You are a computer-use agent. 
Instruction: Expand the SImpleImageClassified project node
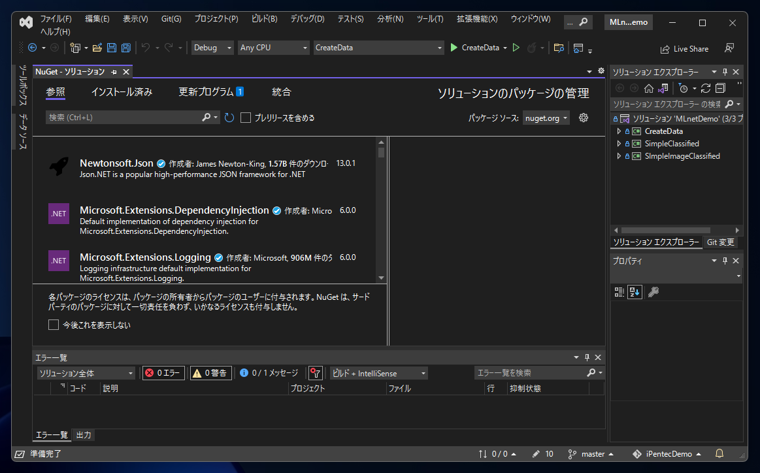point(618,156)
